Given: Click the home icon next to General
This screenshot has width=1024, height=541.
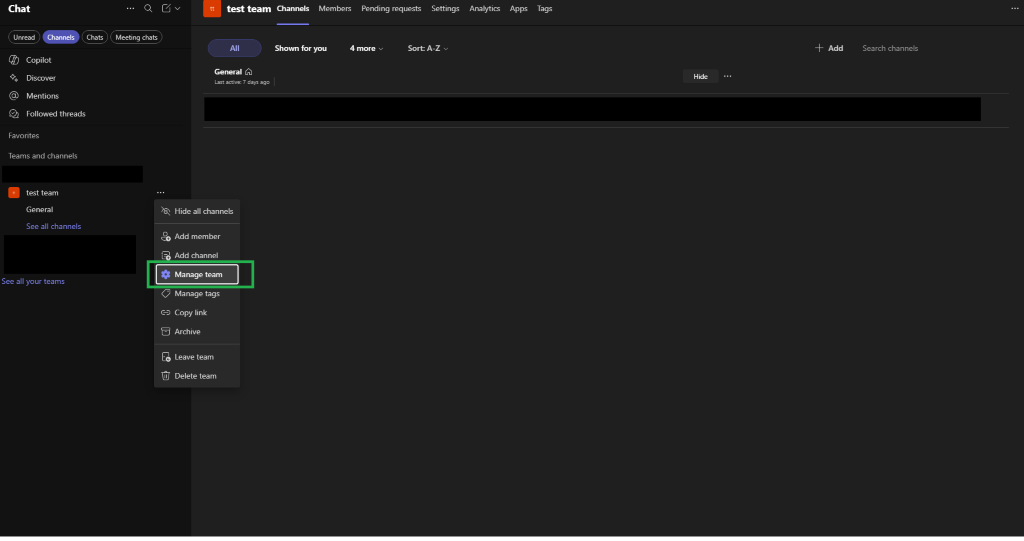Looking at the screenshot, I should [249, 72].
